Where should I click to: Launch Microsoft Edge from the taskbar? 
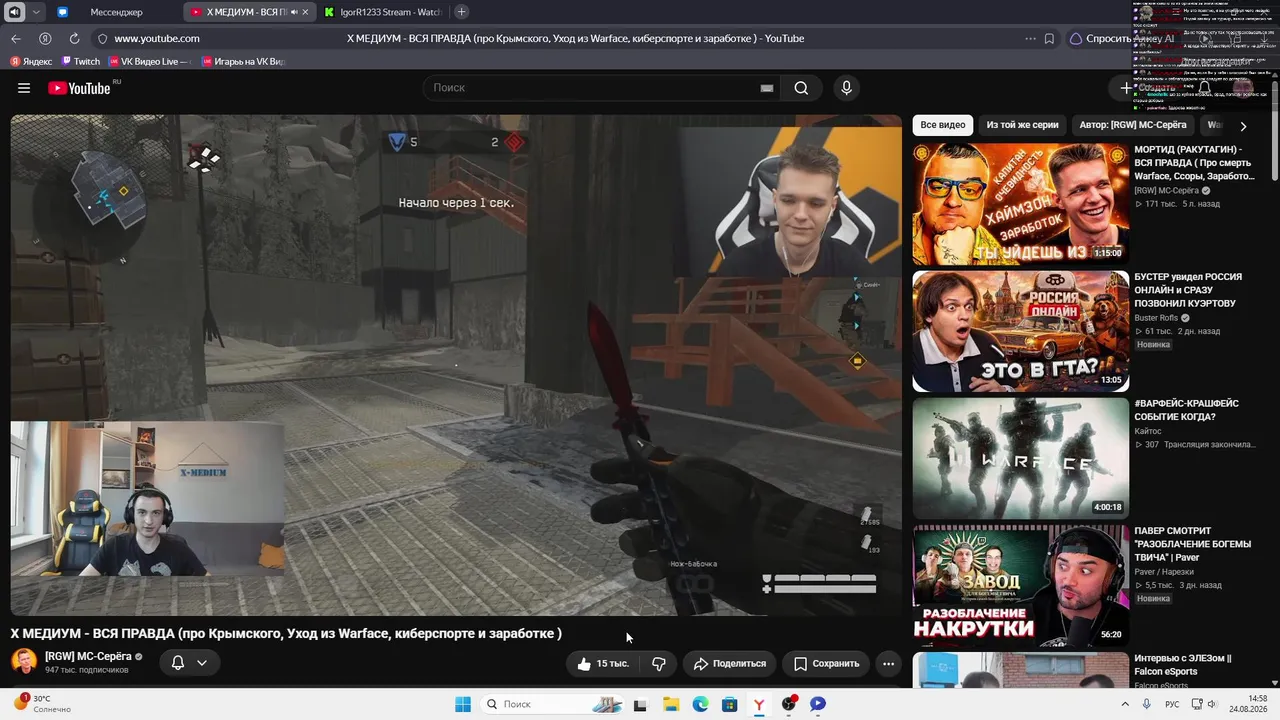click(x=700, y=704)
